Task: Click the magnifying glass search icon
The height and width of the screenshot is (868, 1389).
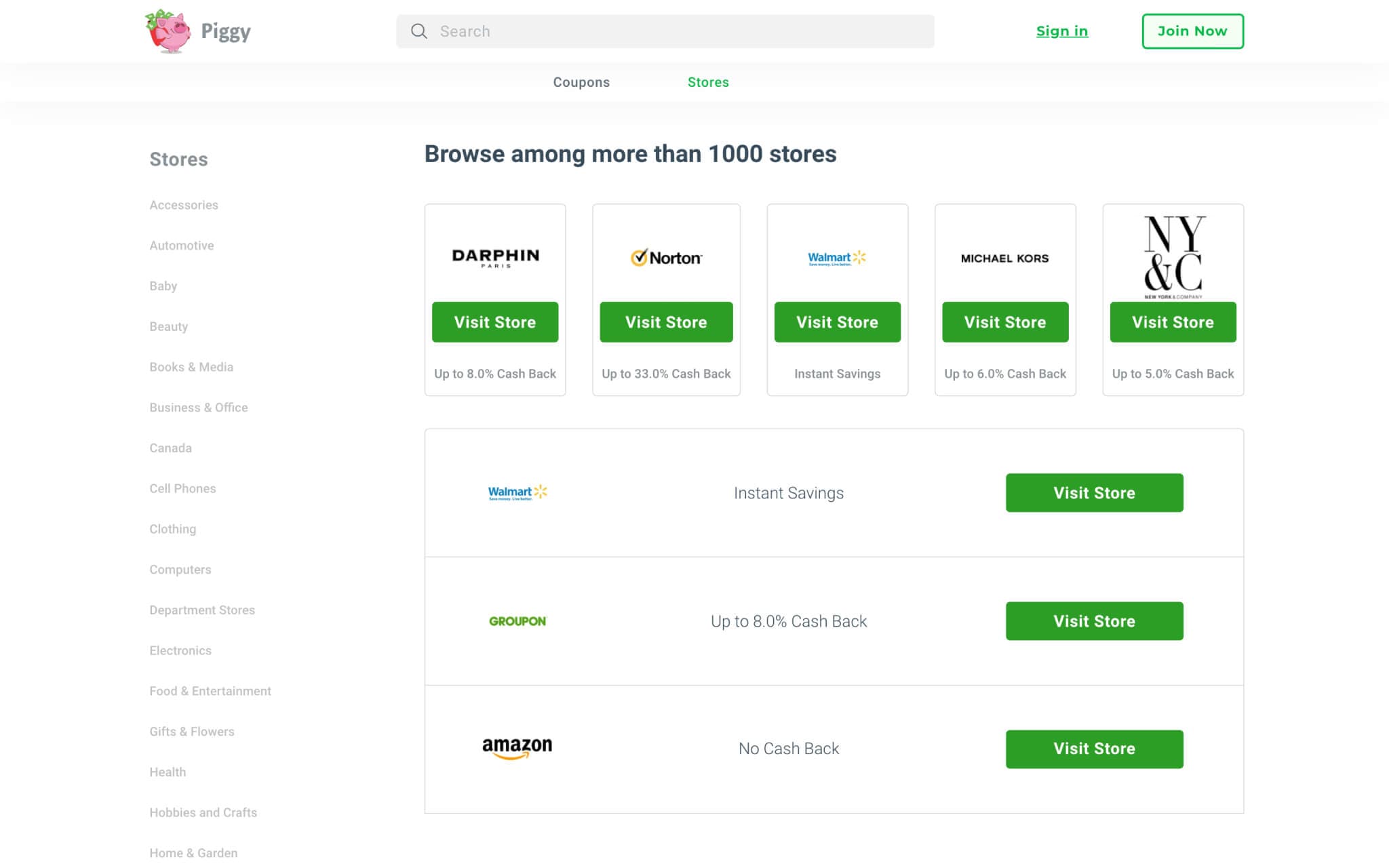Action: pos(418,31)
